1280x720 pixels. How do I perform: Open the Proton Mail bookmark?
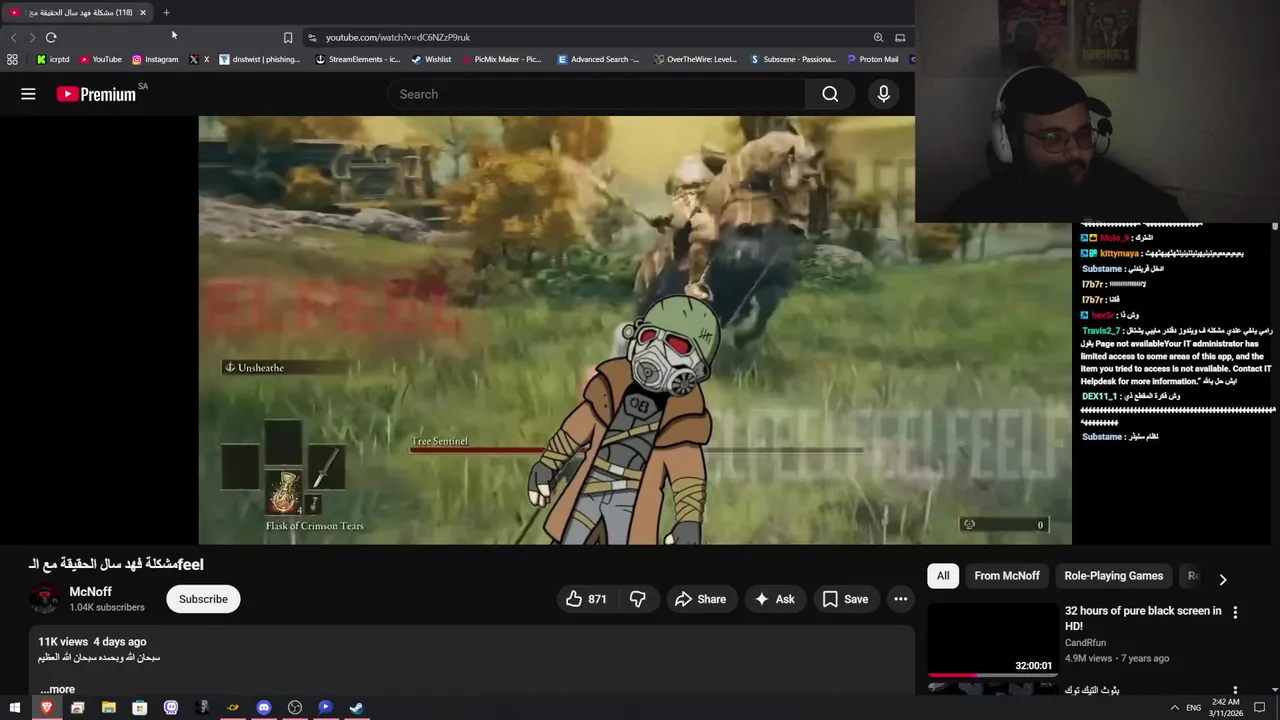[x=872, y=59]
